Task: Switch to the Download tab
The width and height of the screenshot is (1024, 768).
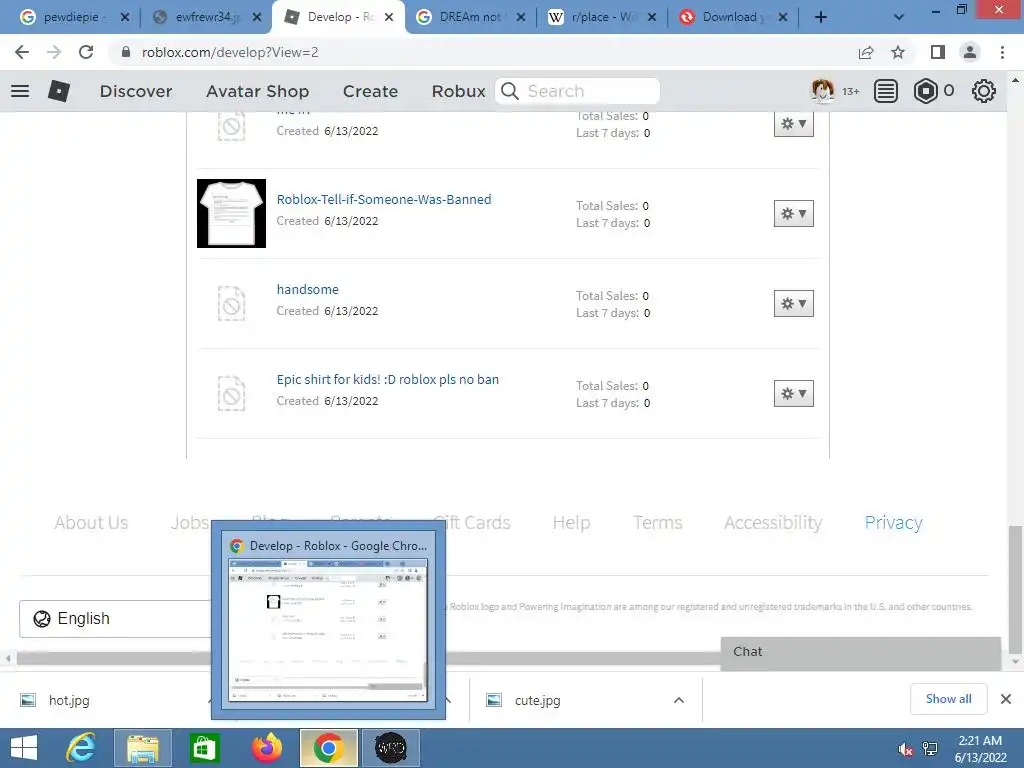Action: (733, 17)
